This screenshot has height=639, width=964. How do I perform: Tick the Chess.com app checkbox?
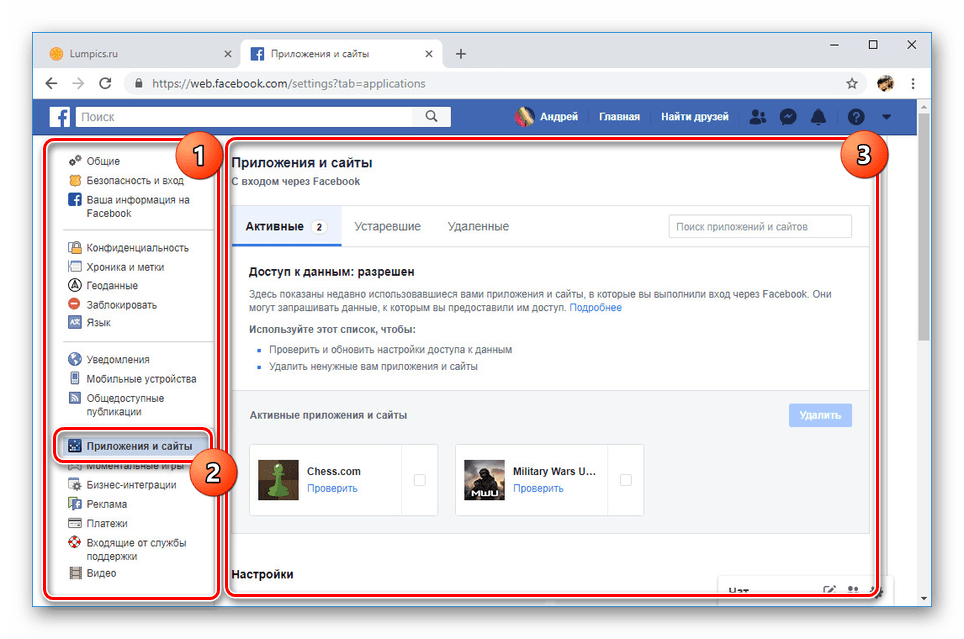(419, 480)
